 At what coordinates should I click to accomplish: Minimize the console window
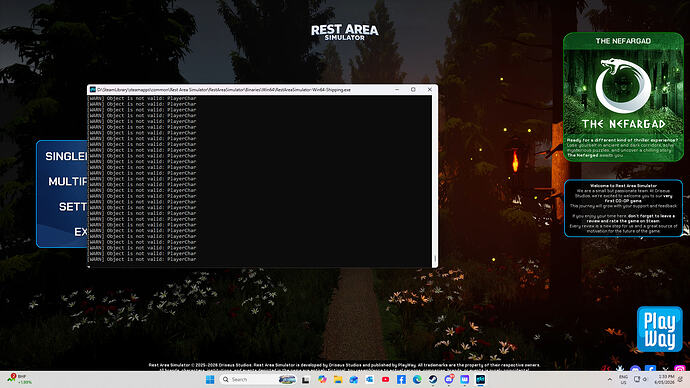point(397,90)
